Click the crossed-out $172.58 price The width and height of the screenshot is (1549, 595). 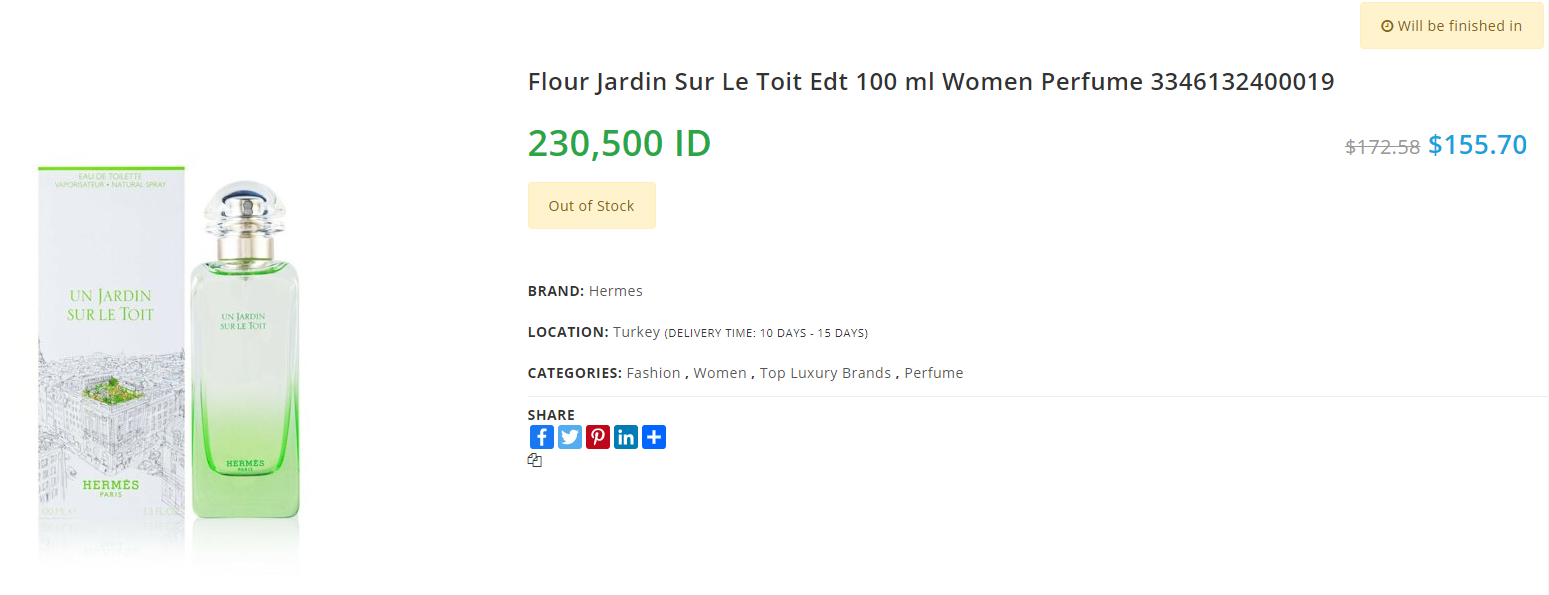[x=1382, y=147]
